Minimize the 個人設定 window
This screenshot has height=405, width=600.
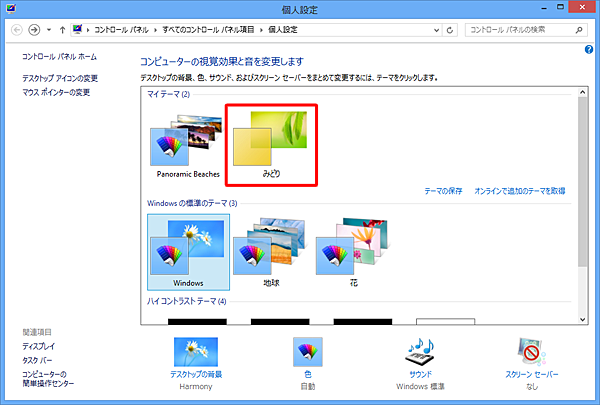click(544, 8)
